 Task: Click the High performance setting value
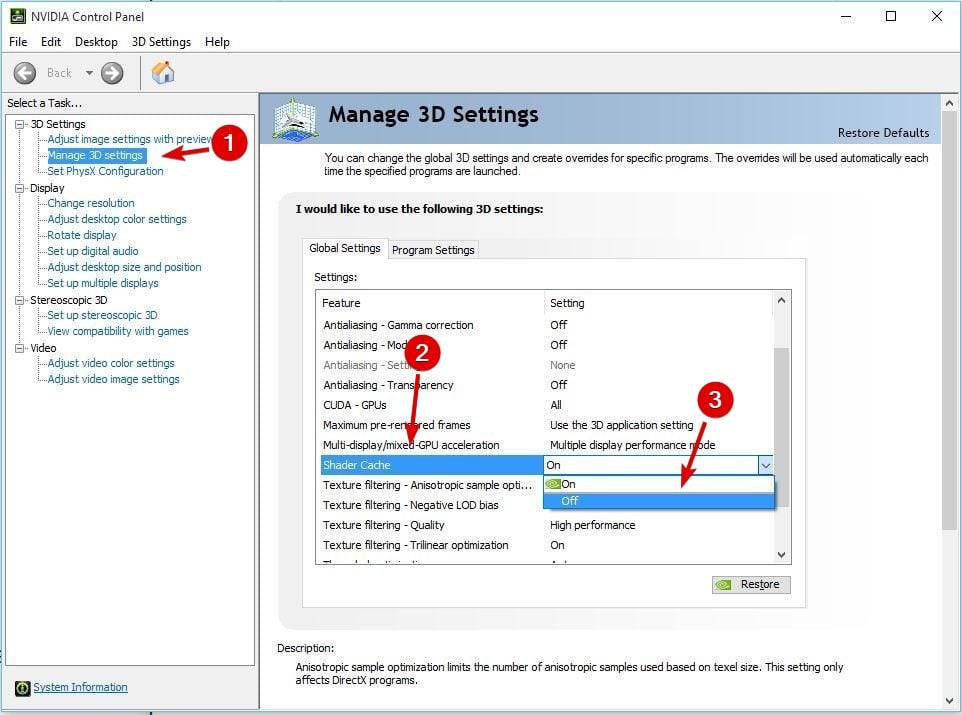point(592,525)
